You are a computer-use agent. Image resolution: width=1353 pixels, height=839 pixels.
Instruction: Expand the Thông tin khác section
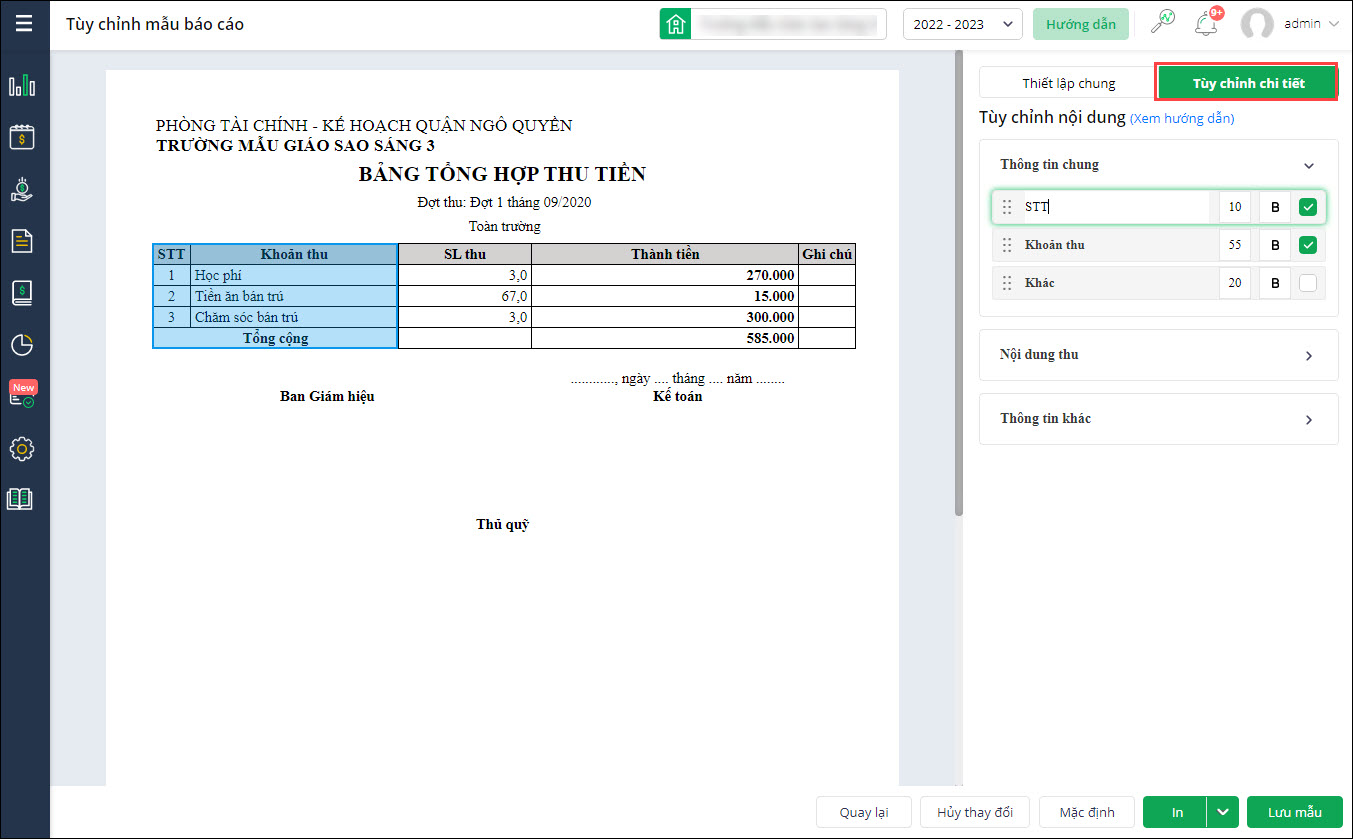tap(1309, 420)
